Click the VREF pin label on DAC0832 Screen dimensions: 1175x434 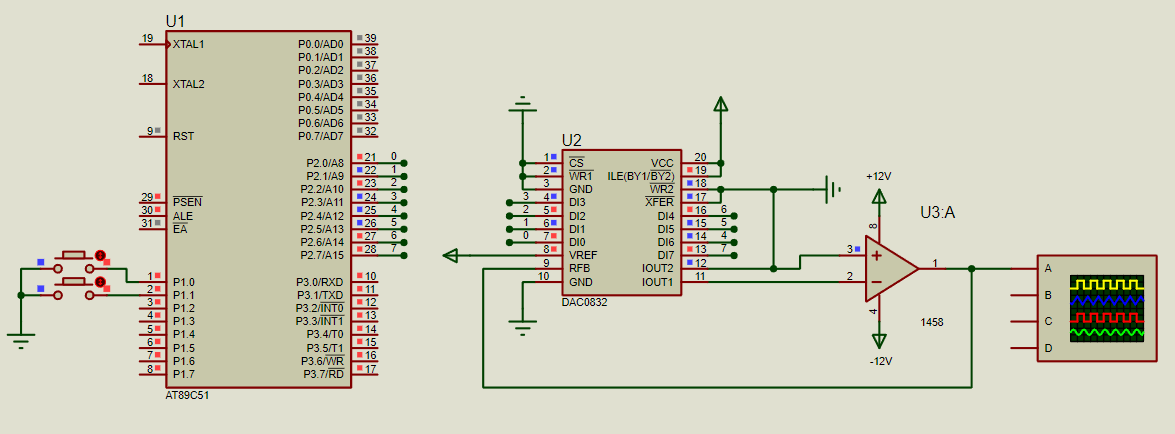[582, 256]
